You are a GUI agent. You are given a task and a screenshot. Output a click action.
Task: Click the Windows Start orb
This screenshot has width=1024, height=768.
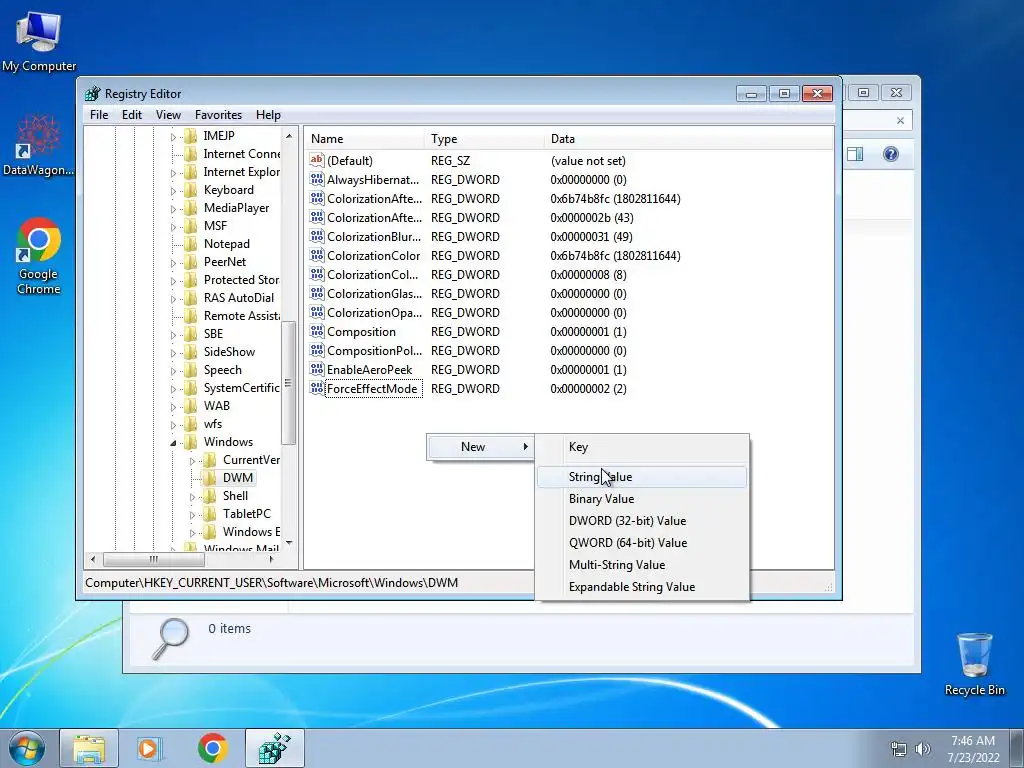[x=27, y=748]
